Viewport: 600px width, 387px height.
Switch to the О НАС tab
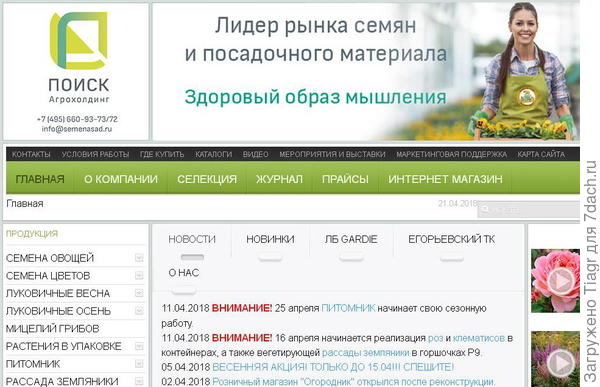[184, 273]
